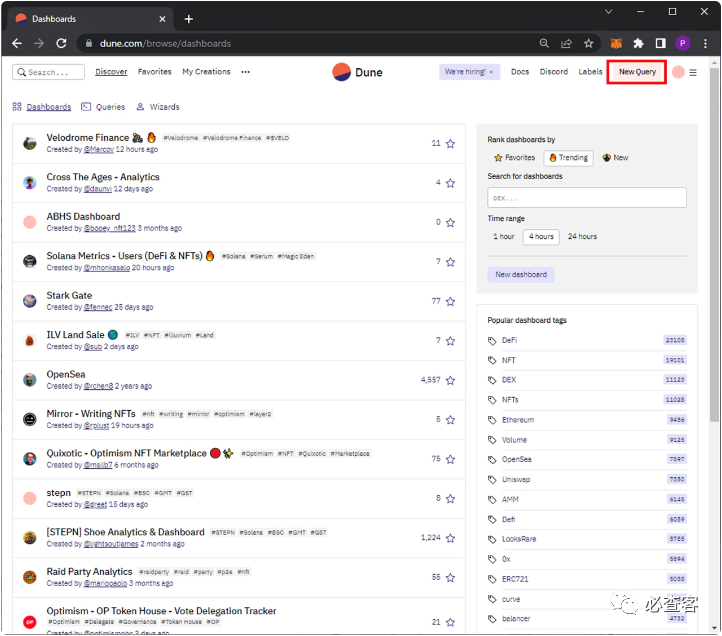The image size is (722, 636).
Task: Click the New dashboard button
Action: coord(521,275)
